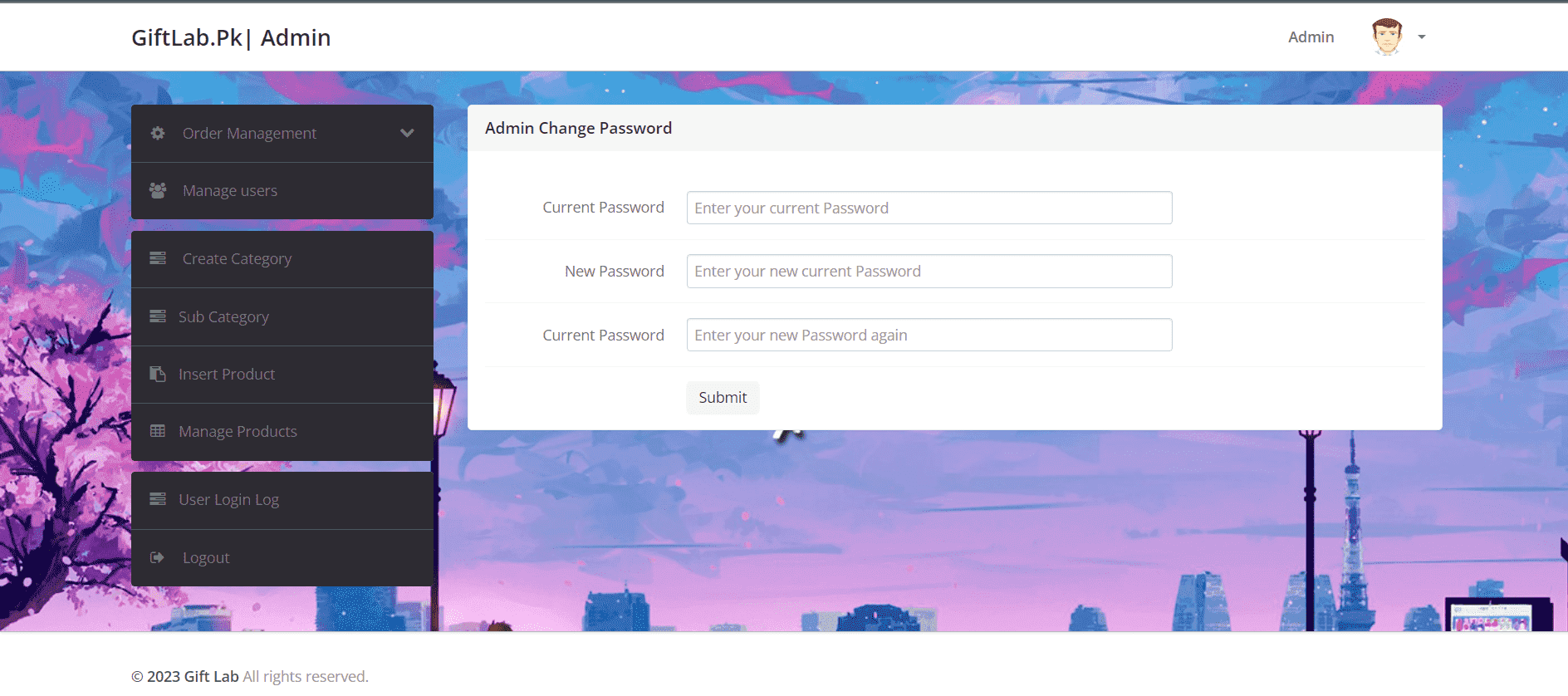Click the users group icon beside Manage users
This screenshot has width=1568, height=696.
point(158,190)
